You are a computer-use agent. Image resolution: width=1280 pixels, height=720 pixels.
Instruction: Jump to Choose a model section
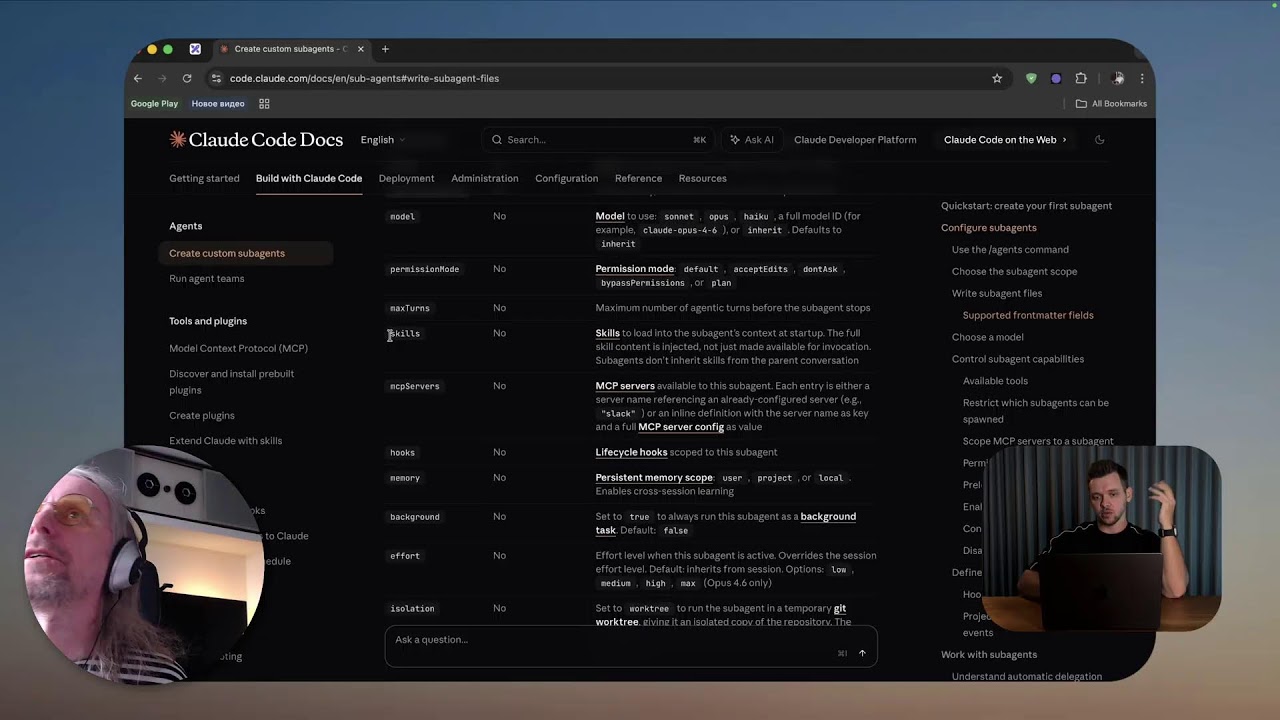pos(988,338)
